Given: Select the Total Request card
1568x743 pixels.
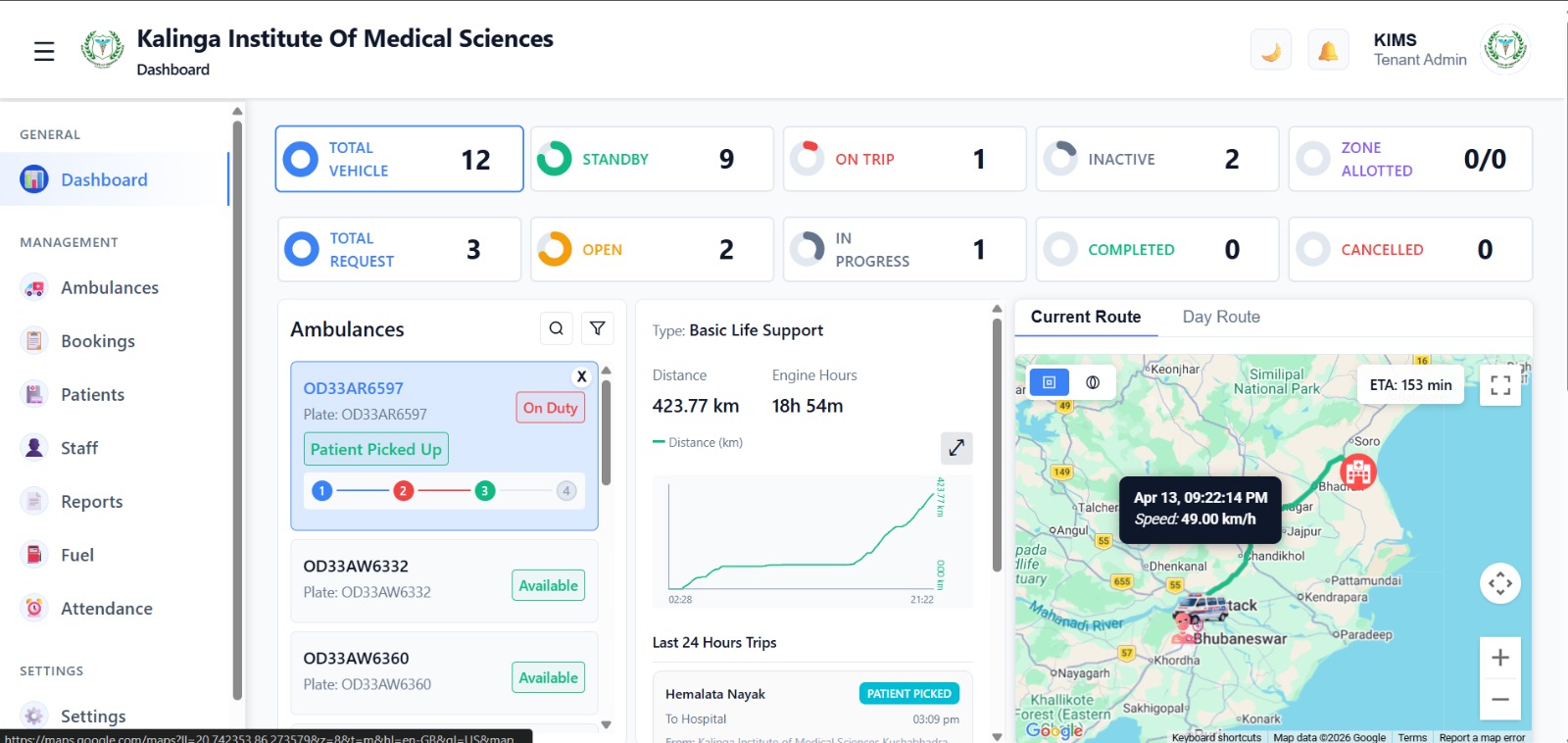Looking at the screenshot, I should click(x=399, y=249).
